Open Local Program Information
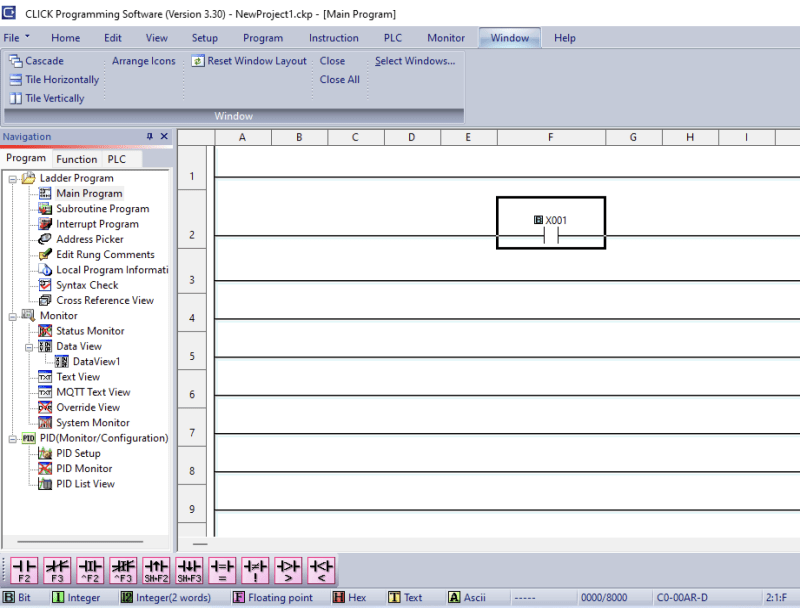 pyautogui.click(x=112, y=270)
